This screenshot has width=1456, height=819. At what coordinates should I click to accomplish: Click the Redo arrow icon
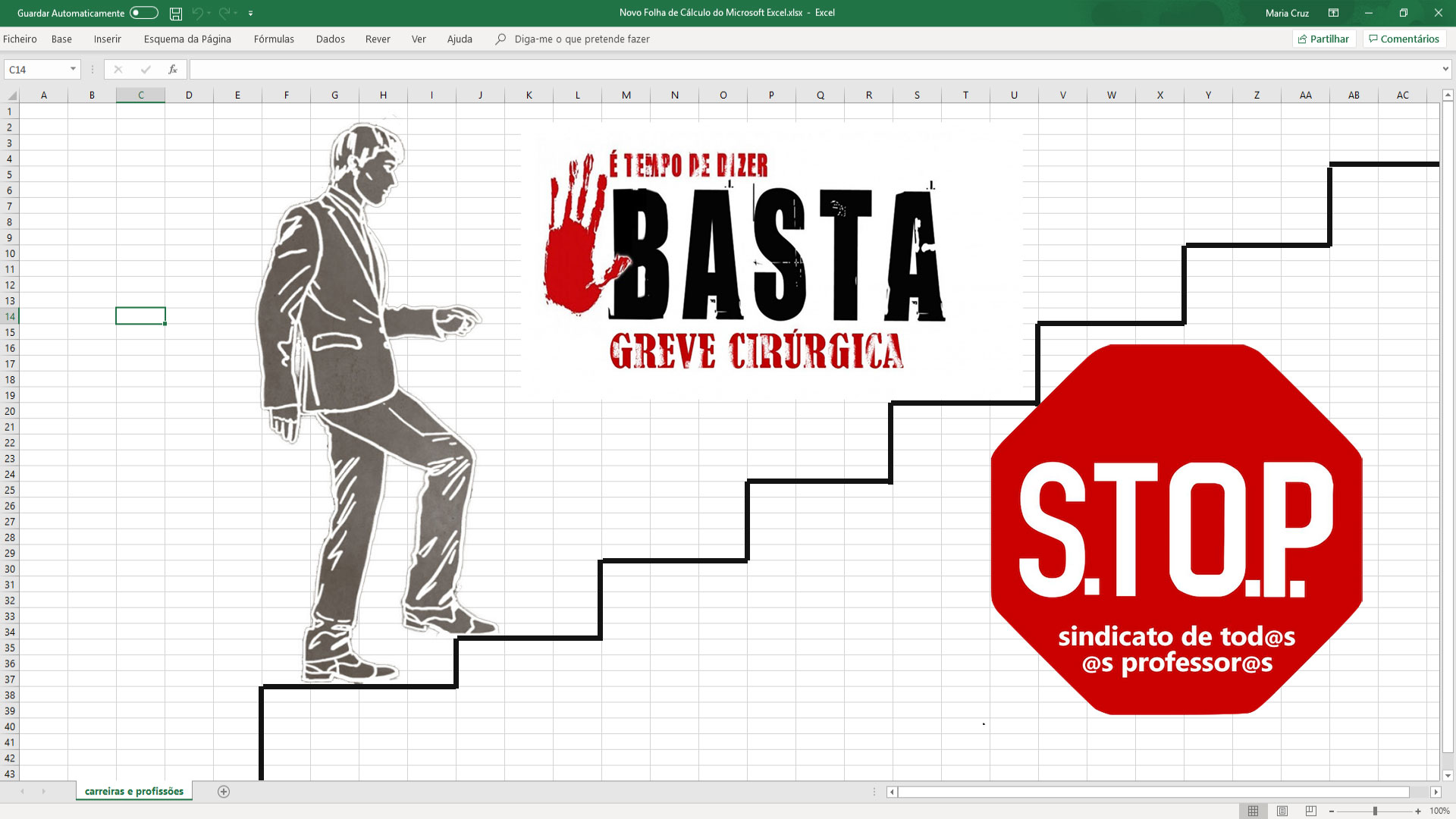point(224,13)
